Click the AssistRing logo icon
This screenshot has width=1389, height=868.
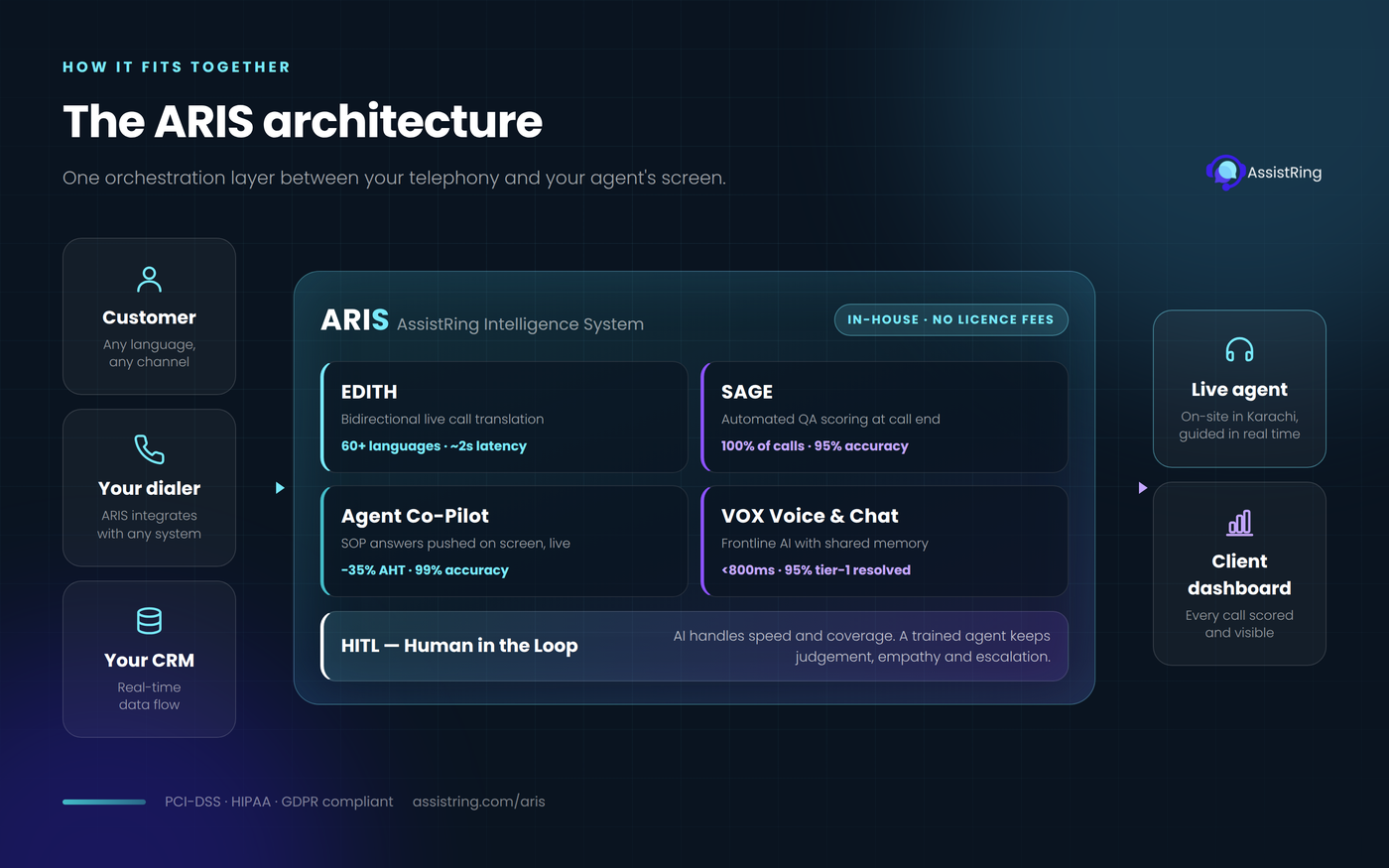pyautogui.click(x=1225, y=173)
